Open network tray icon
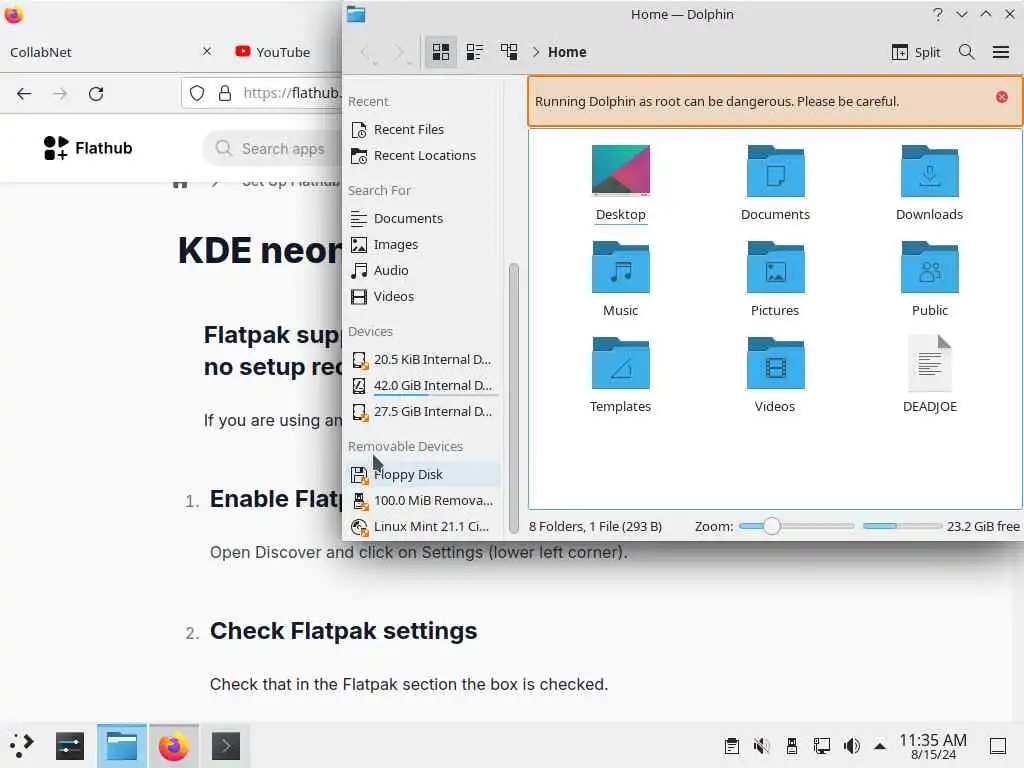1024x768 pixels. [822, 745]
